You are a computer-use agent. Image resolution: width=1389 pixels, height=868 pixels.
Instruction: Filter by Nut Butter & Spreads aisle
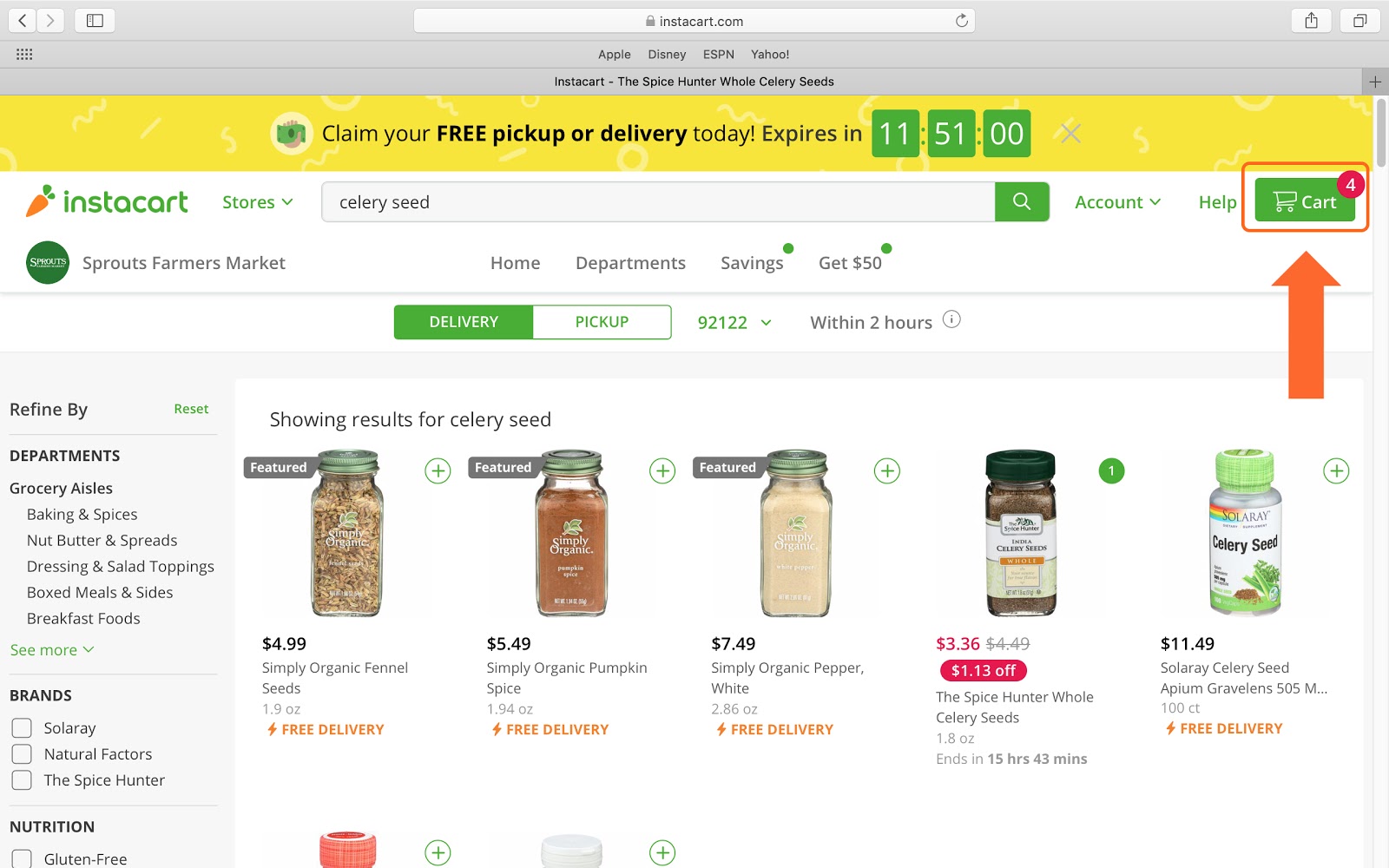102,541
